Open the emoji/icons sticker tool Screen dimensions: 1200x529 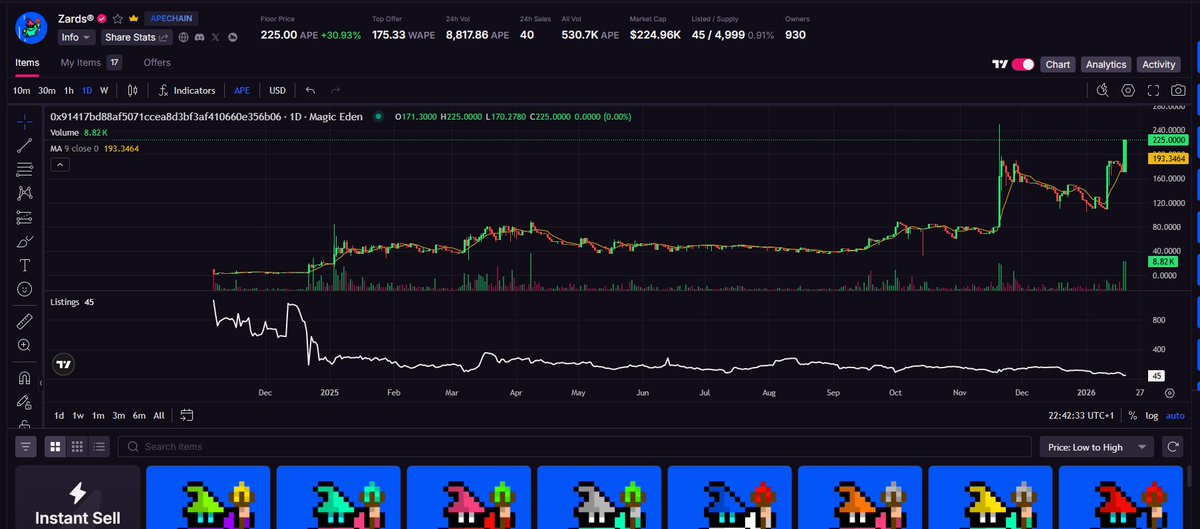point(24,289)
